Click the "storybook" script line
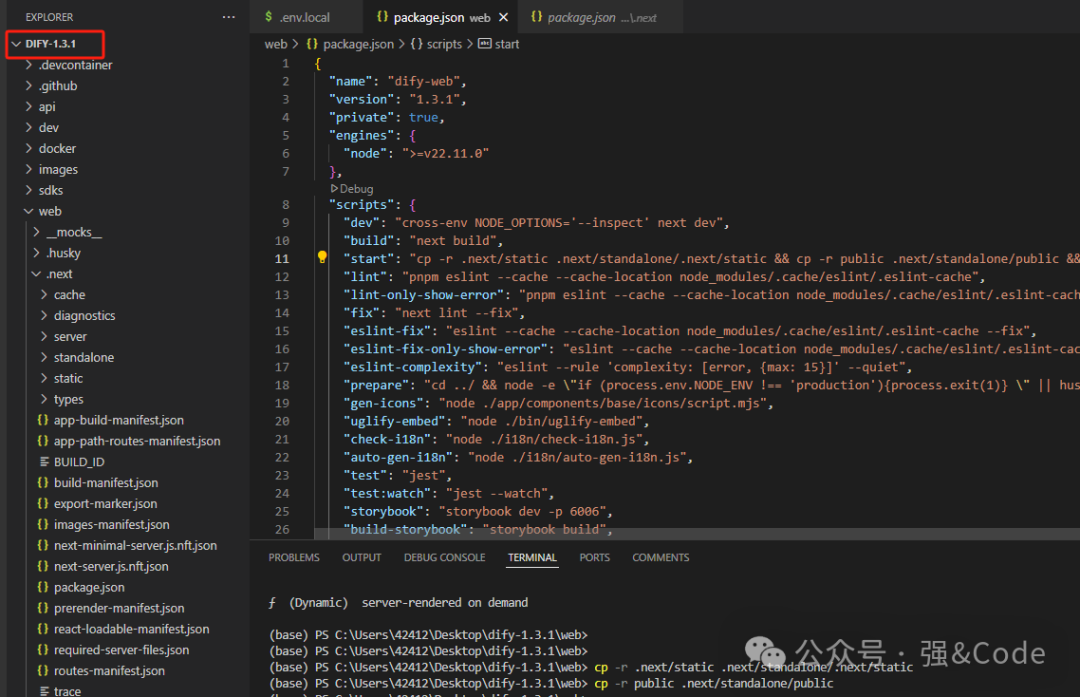 (x=478, y=511)
